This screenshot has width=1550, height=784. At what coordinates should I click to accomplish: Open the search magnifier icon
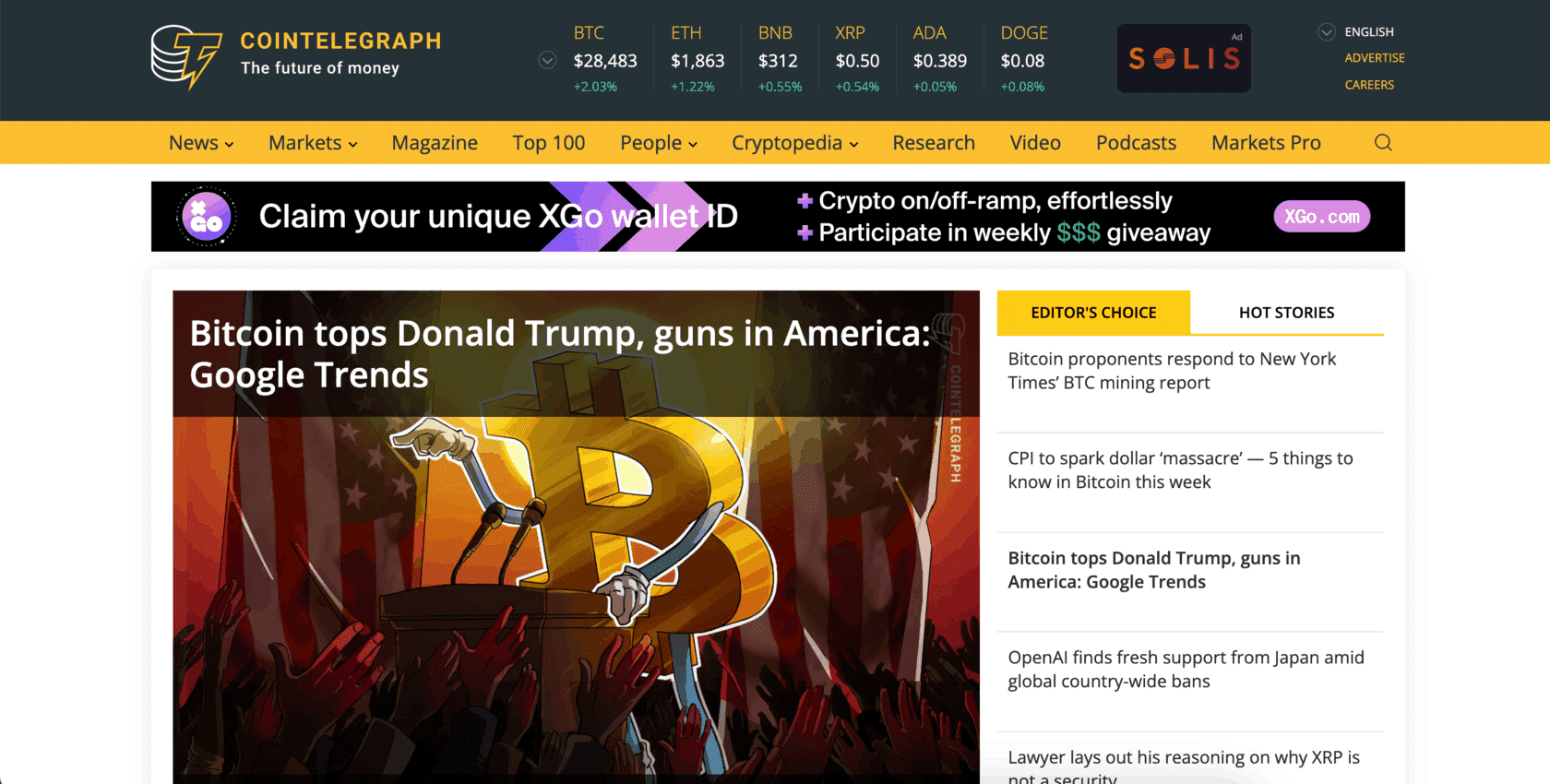pos(1383,143)
